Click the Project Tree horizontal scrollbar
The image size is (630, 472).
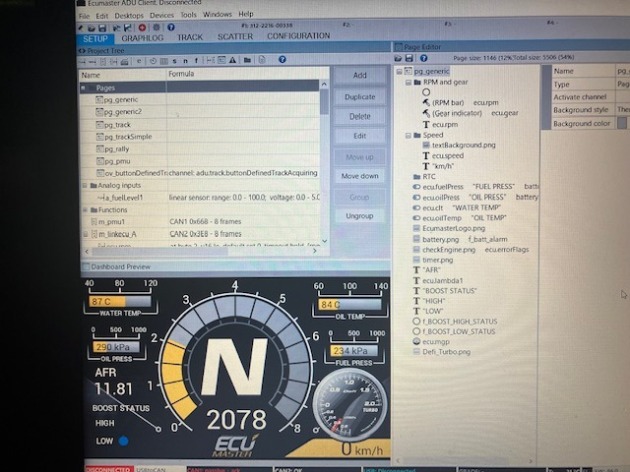pyautogui.click(x=160, y=251)
